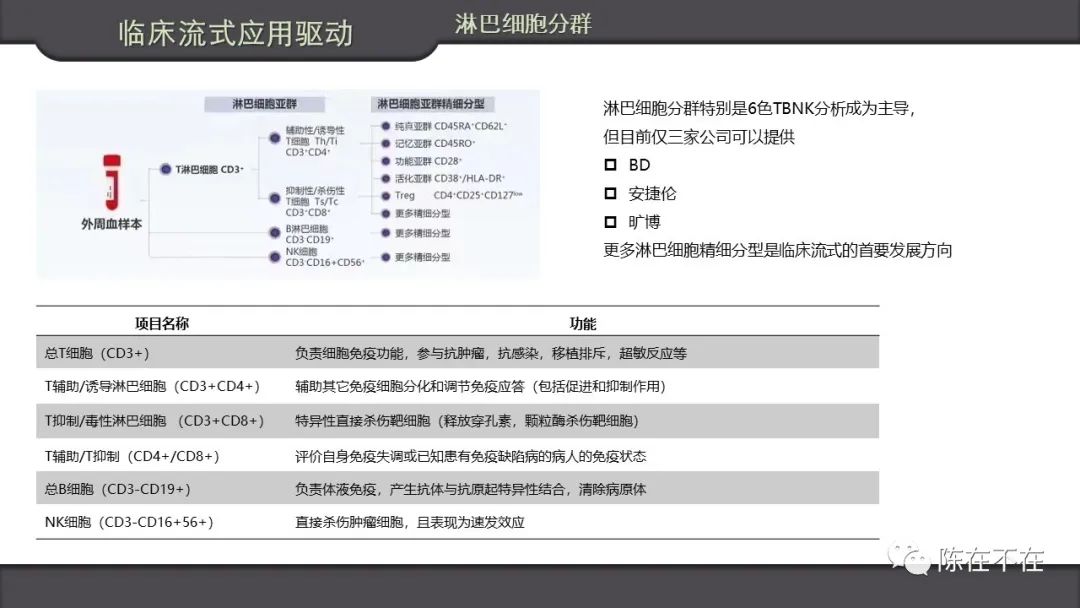Expand the 抑制性/杀伤性 T细胞 branch node
This screenshot has height=608, width=1080.
tap(275, 198)
